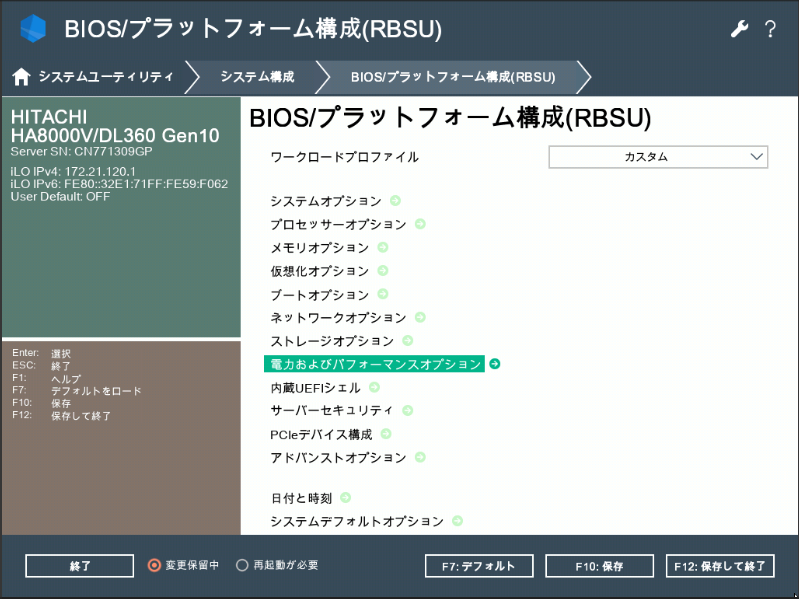Click arrow icon next to プロセッサーオプション

pyautogui.click(x=420, y=224)
